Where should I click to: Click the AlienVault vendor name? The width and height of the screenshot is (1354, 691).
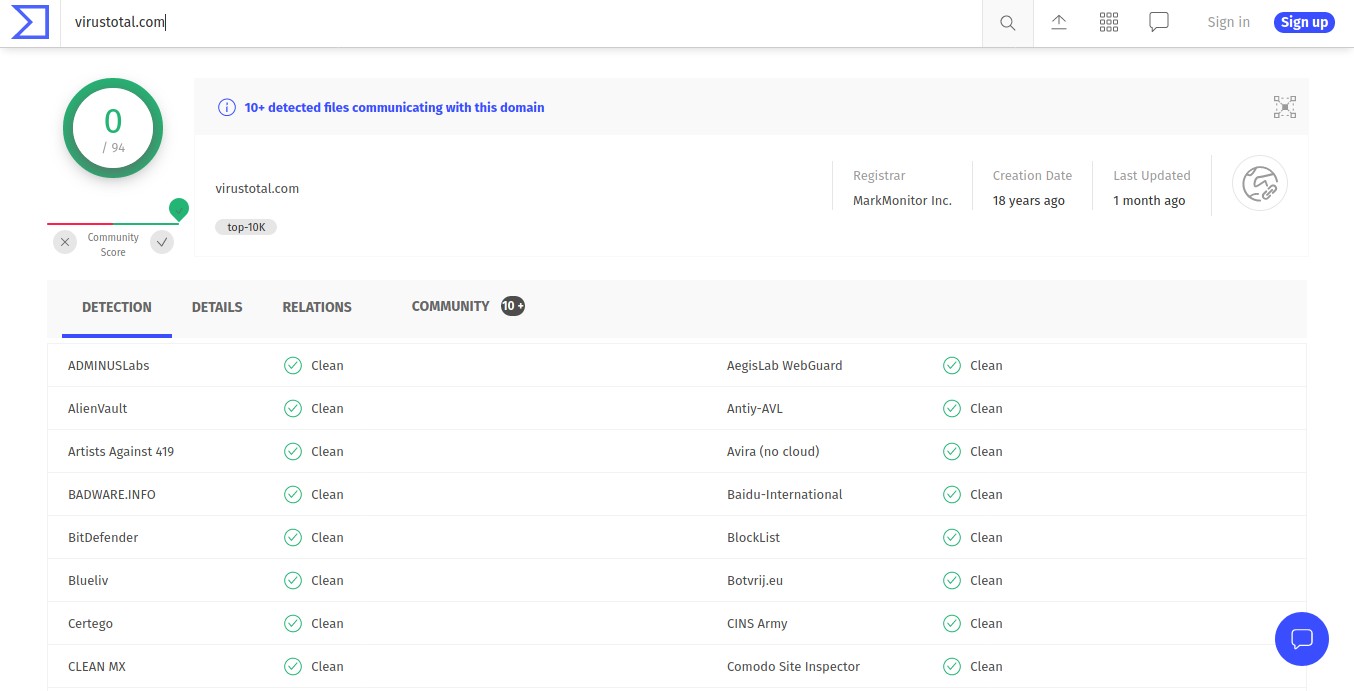click(x=97, y=408)
